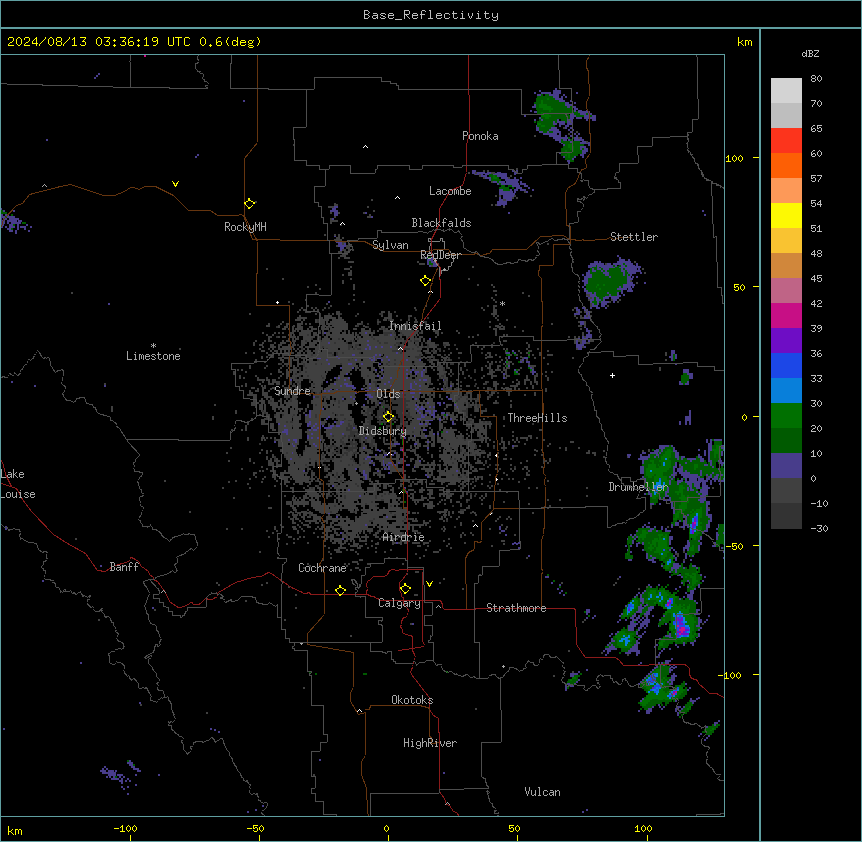The image size is (862, 842).
Task: Click the -100 tick on the bottom axis
Action: pos(125,828)
